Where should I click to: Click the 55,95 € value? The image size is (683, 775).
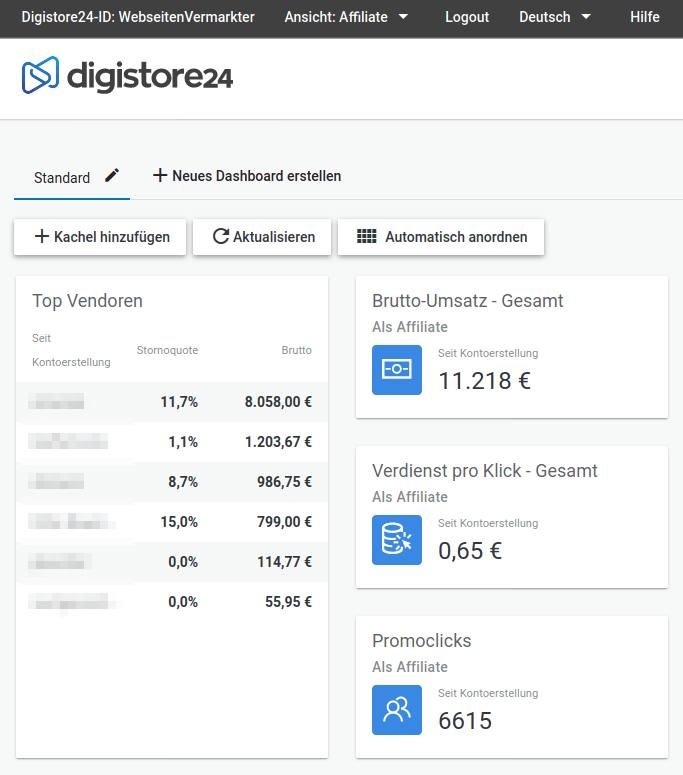(288, 602)
